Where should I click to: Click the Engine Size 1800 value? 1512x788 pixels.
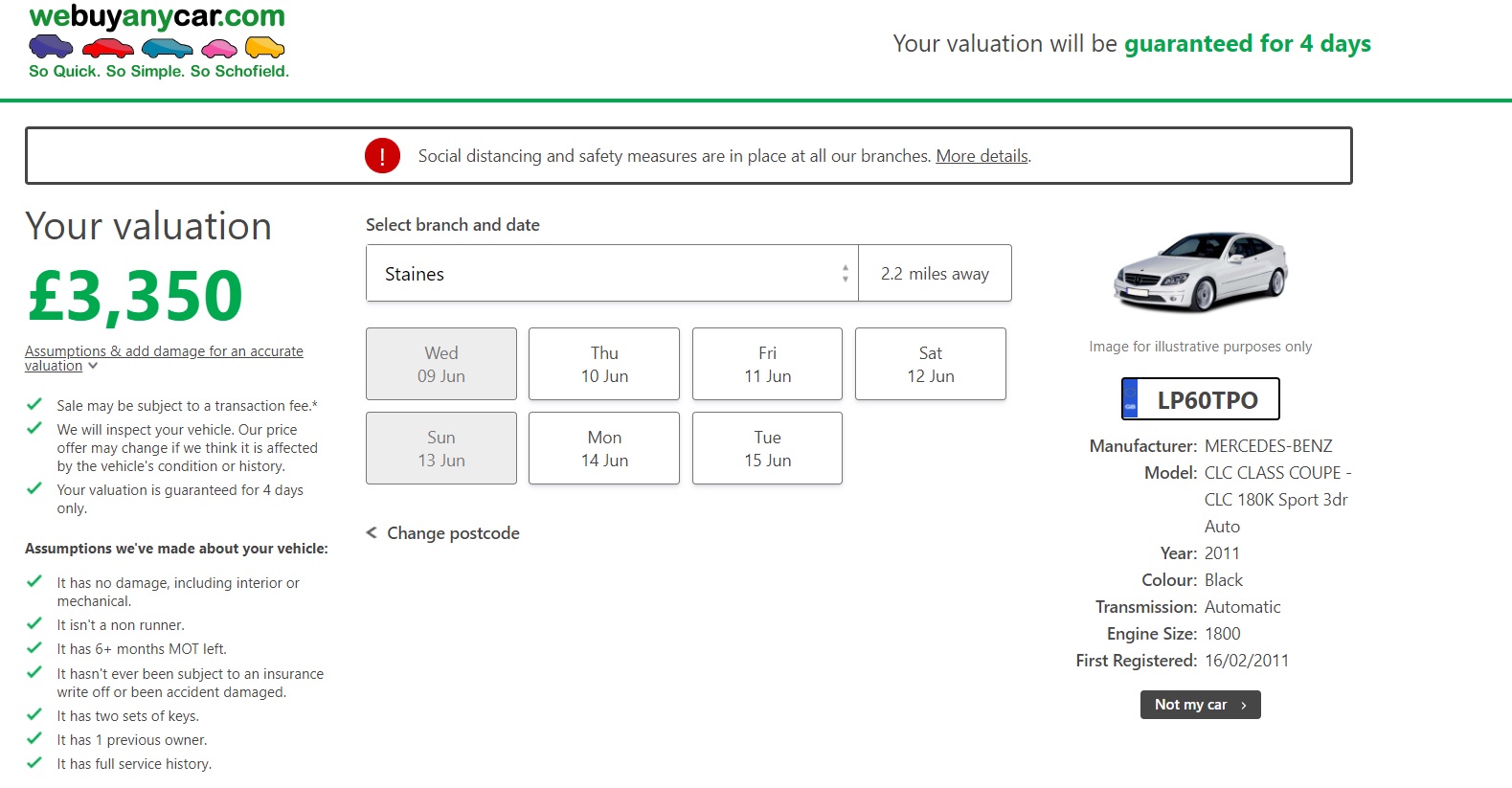pos(1222,634)
